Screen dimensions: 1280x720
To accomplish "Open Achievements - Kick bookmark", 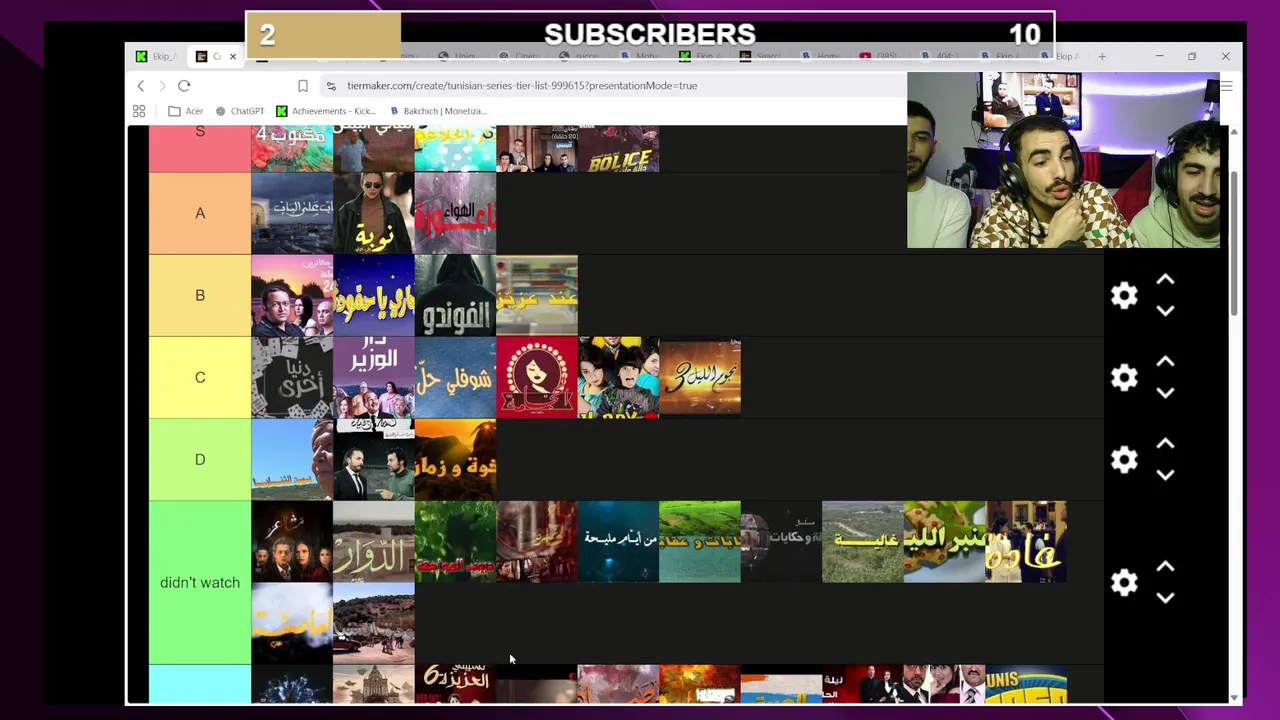I will 326,111.
